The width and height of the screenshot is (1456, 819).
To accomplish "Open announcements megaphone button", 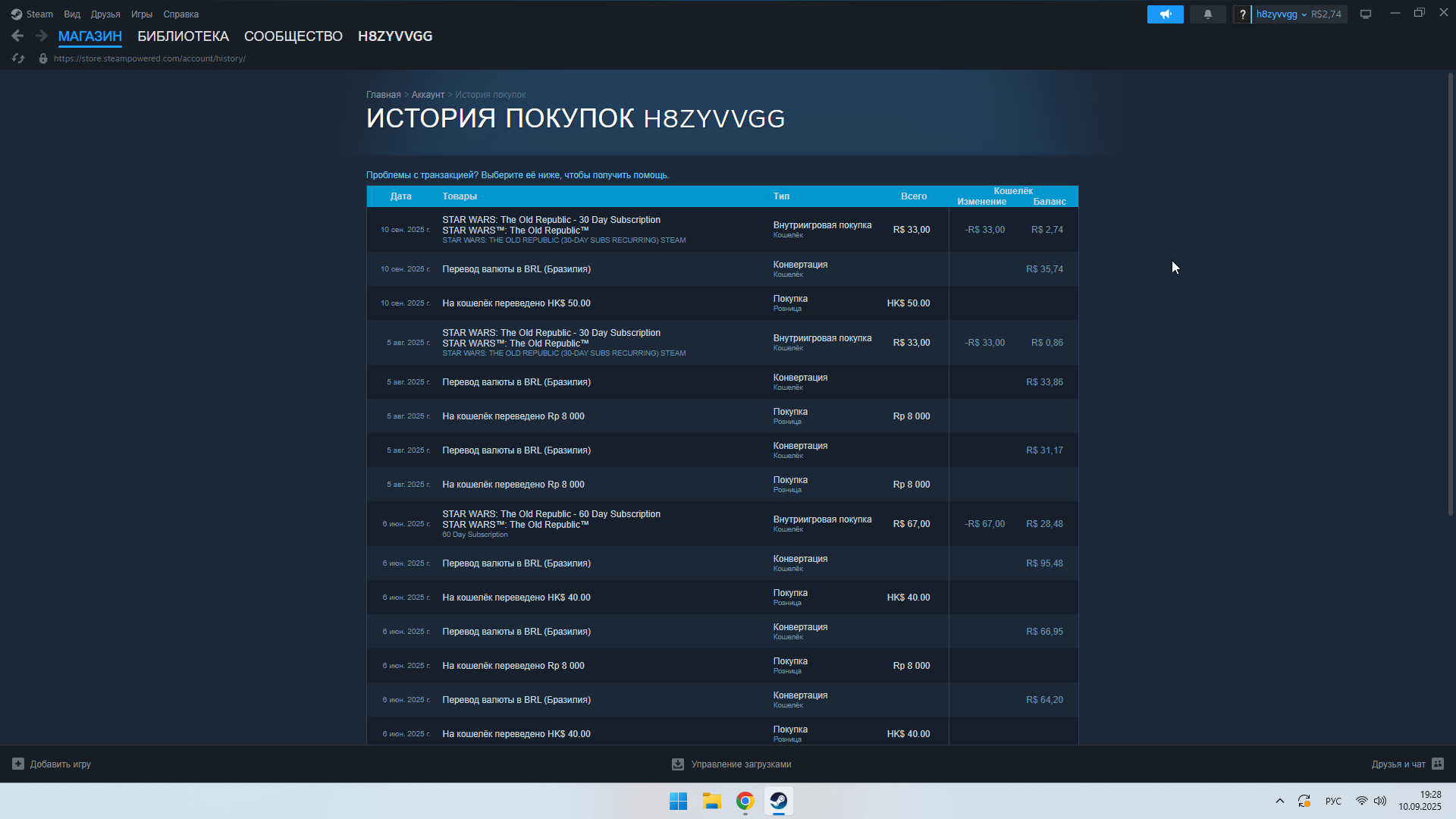I will click(1166, 14).
